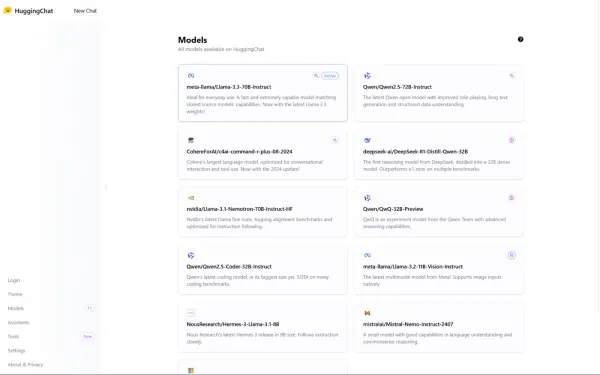The height and width of the screenshot is (375, 600).
Task: Open Models in the sidebar
Action: [x=16, y=308]
